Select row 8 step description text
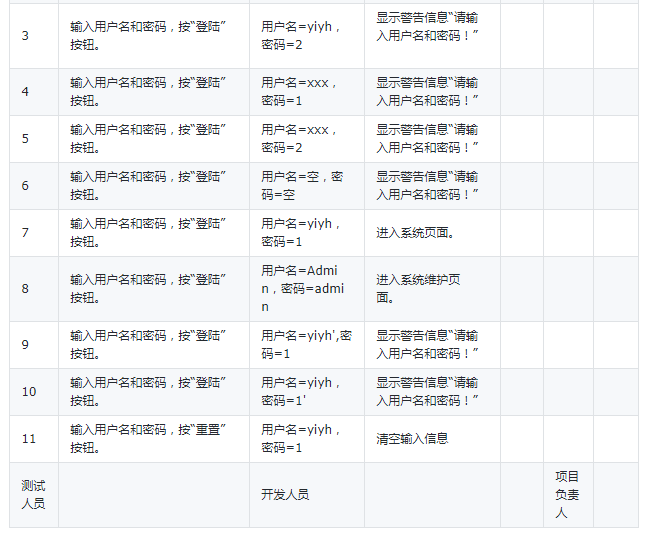 [148, 289]
